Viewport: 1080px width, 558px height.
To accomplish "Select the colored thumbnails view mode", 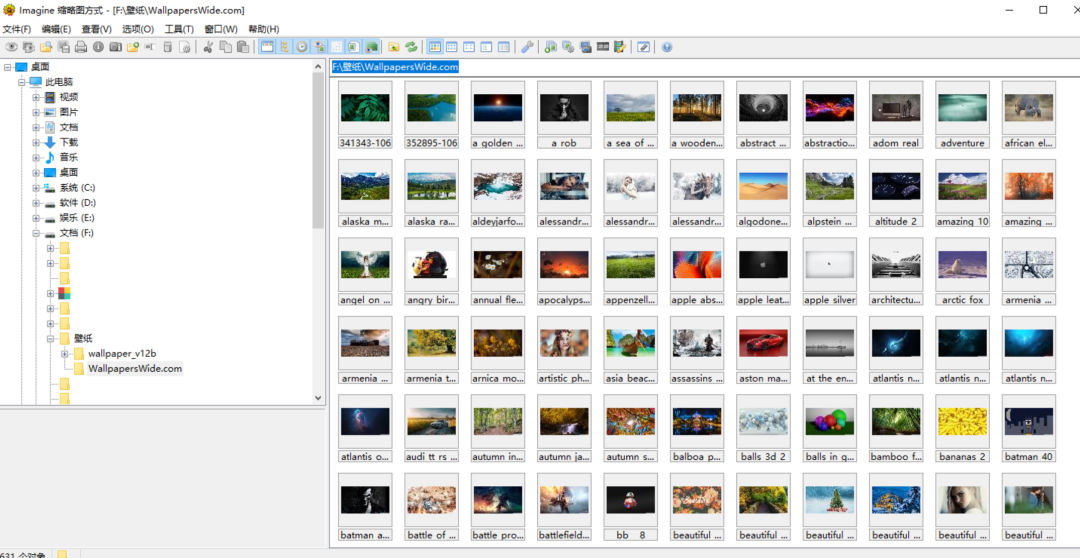I will click(435, 47).
